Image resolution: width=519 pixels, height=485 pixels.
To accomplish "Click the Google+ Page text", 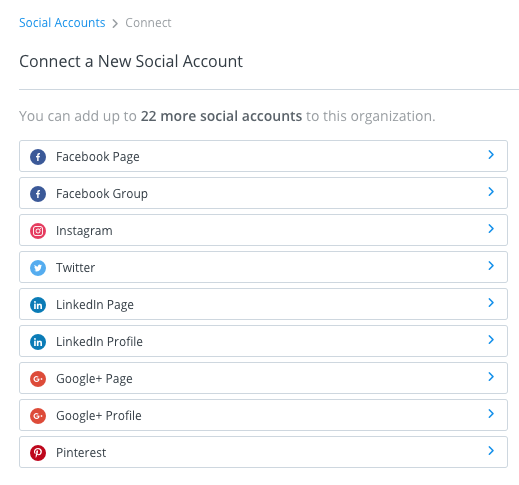I will tap(94, 379).
